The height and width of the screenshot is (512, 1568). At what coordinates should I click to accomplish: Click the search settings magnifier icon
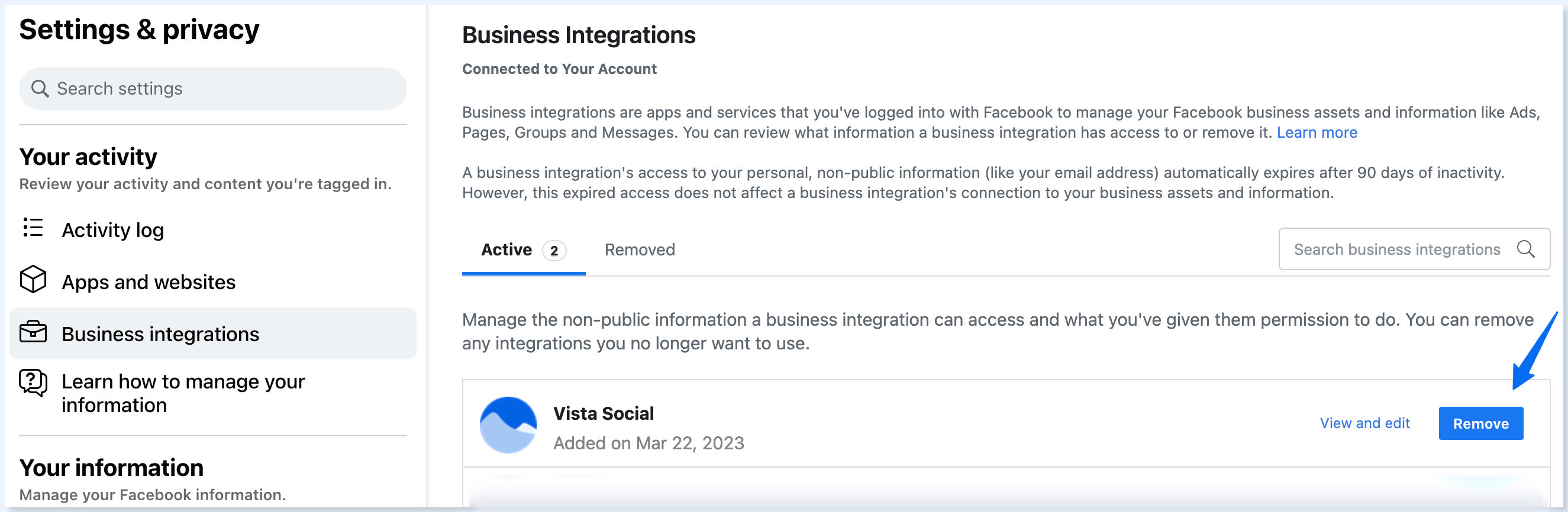click(40, 89)
